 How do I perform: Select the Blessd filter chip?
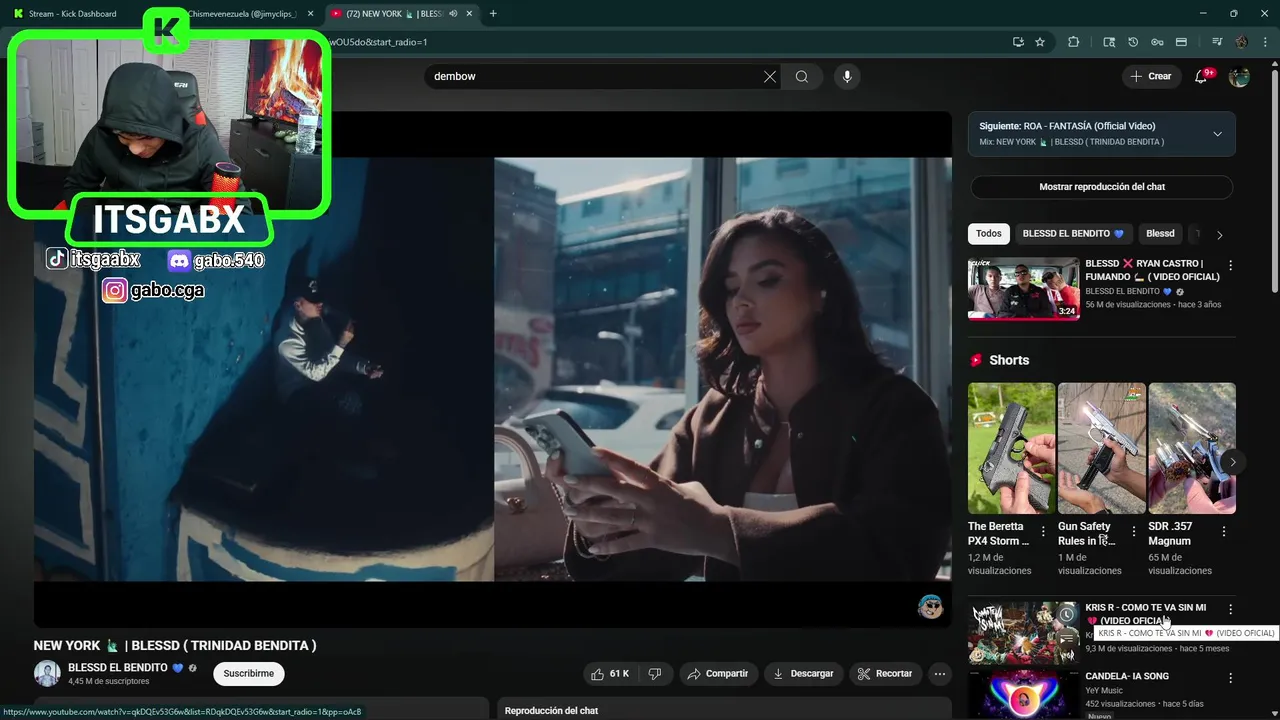1160,234
